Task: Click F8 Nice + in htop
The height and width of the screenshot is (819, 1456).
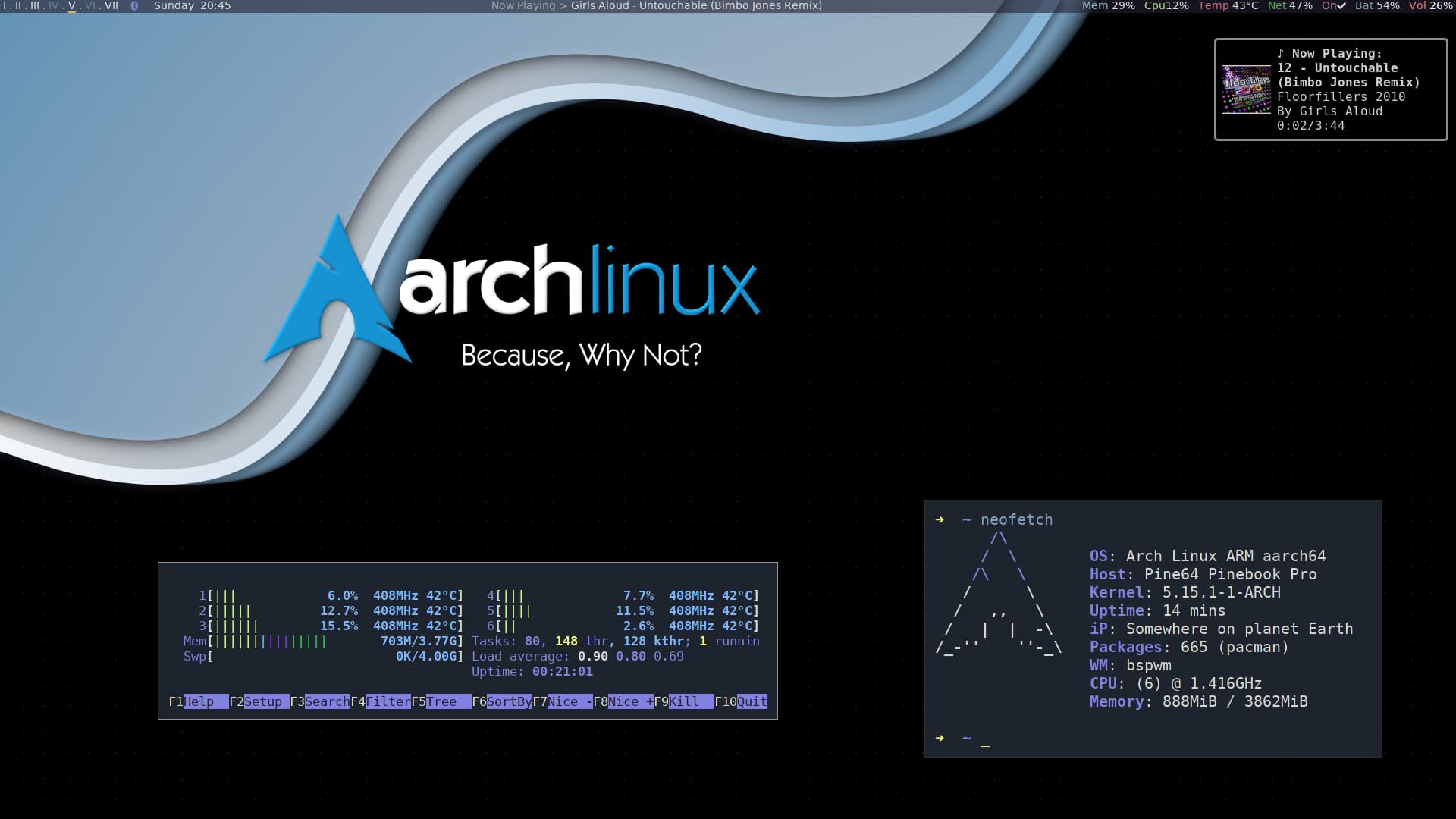Action: coord(623,701)
